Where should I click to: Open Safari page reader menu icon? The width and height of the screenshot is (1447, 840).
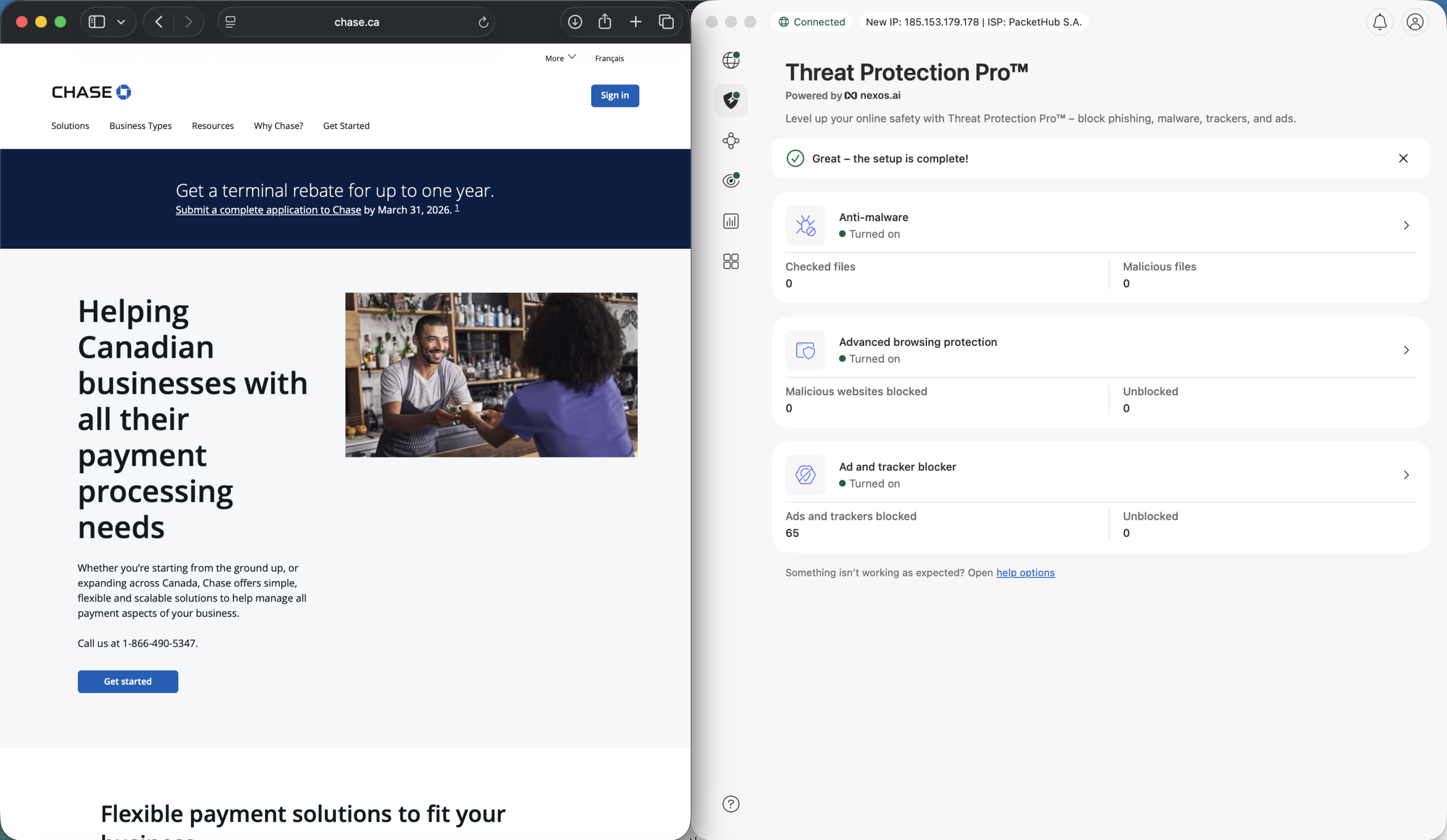pos(230,22)
